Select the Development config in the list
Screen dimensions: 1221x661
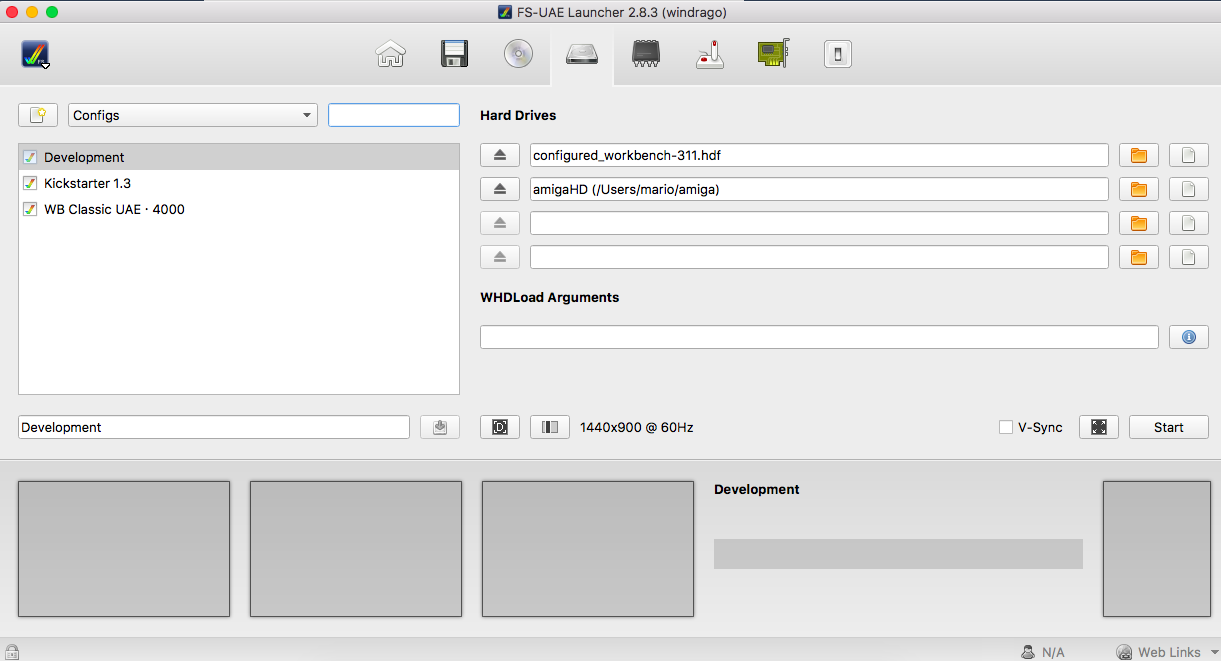(x=239, y=157)
